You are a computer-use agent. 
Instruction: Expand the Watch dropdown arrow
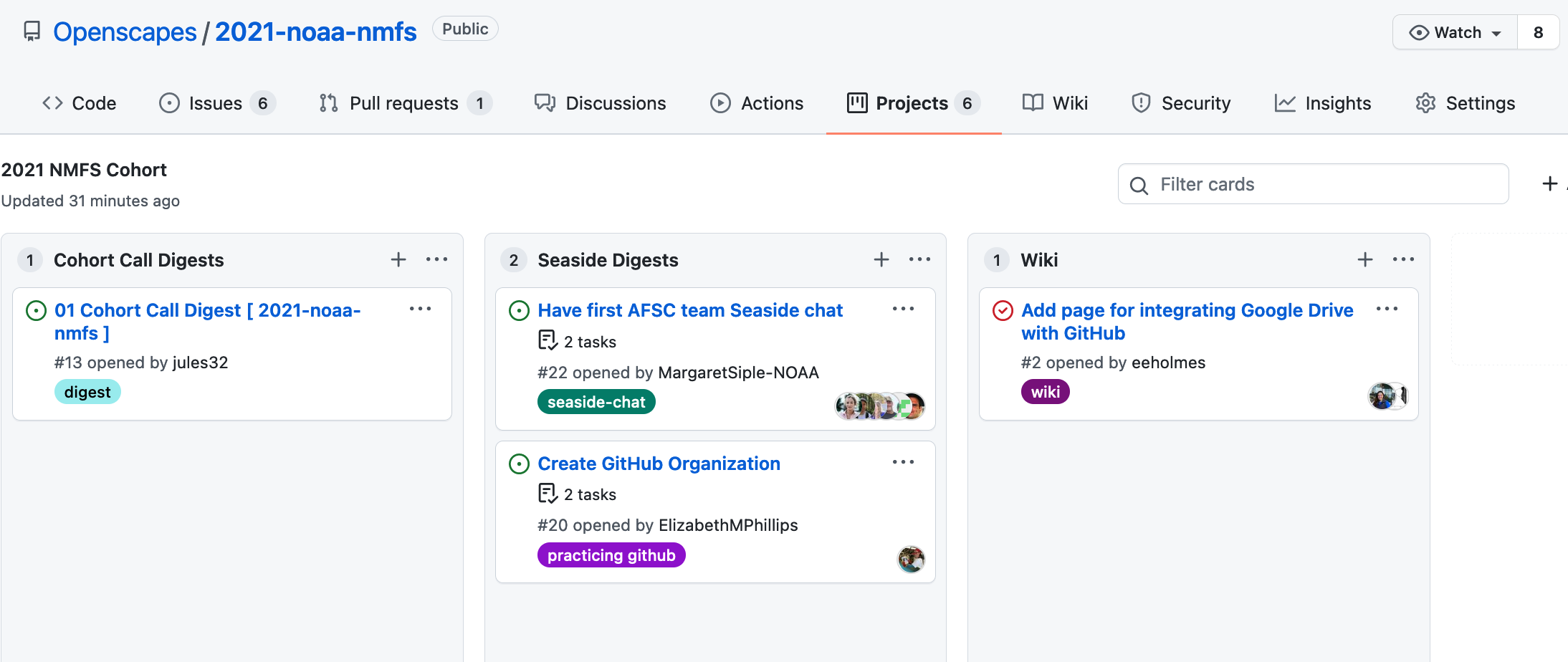point(1496,32)
